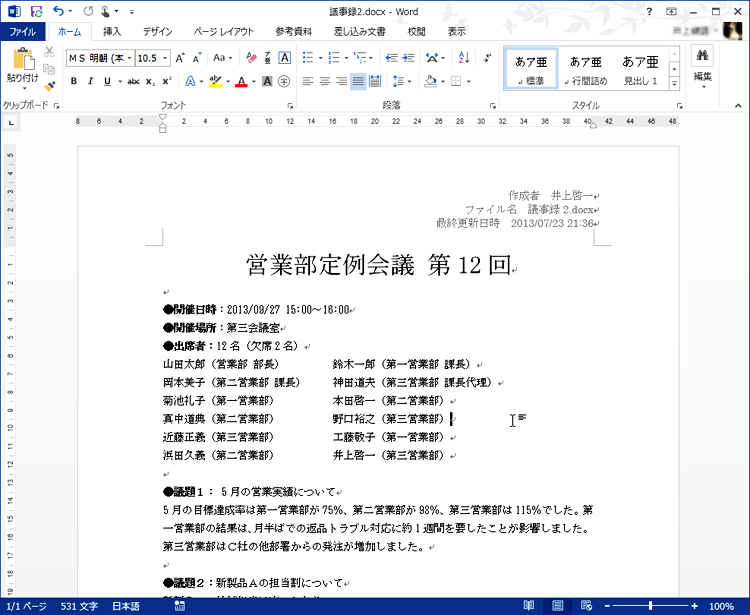
Task: Switch to the ページ レイアウト tab
Action: [223, 32]
